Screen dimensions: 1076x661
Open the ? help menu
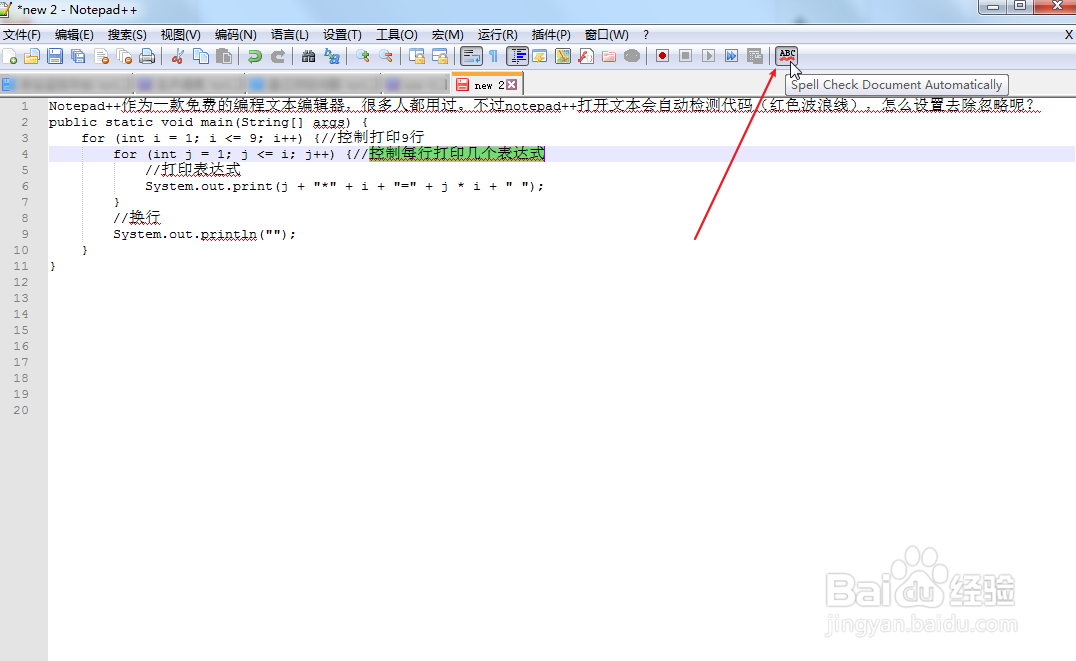(646, 34)
